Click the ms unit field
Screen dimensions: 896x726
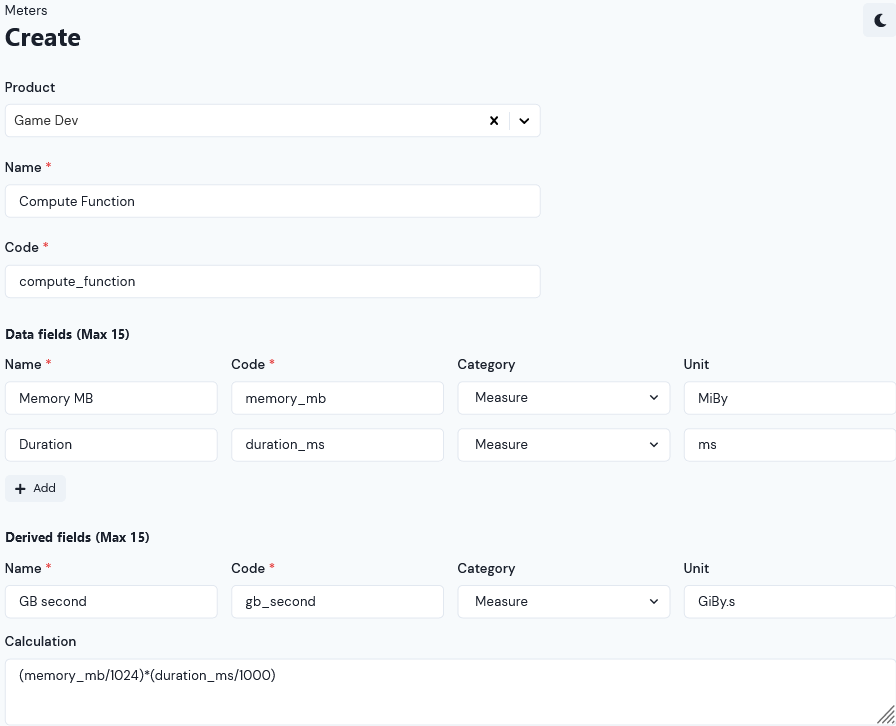[790, 445]
